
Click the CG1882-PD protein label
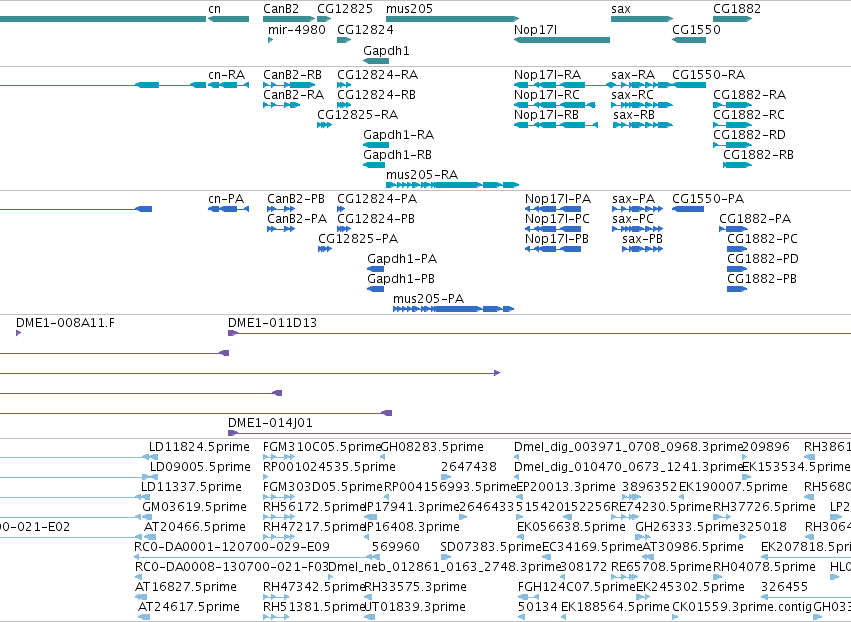(763, 259)
